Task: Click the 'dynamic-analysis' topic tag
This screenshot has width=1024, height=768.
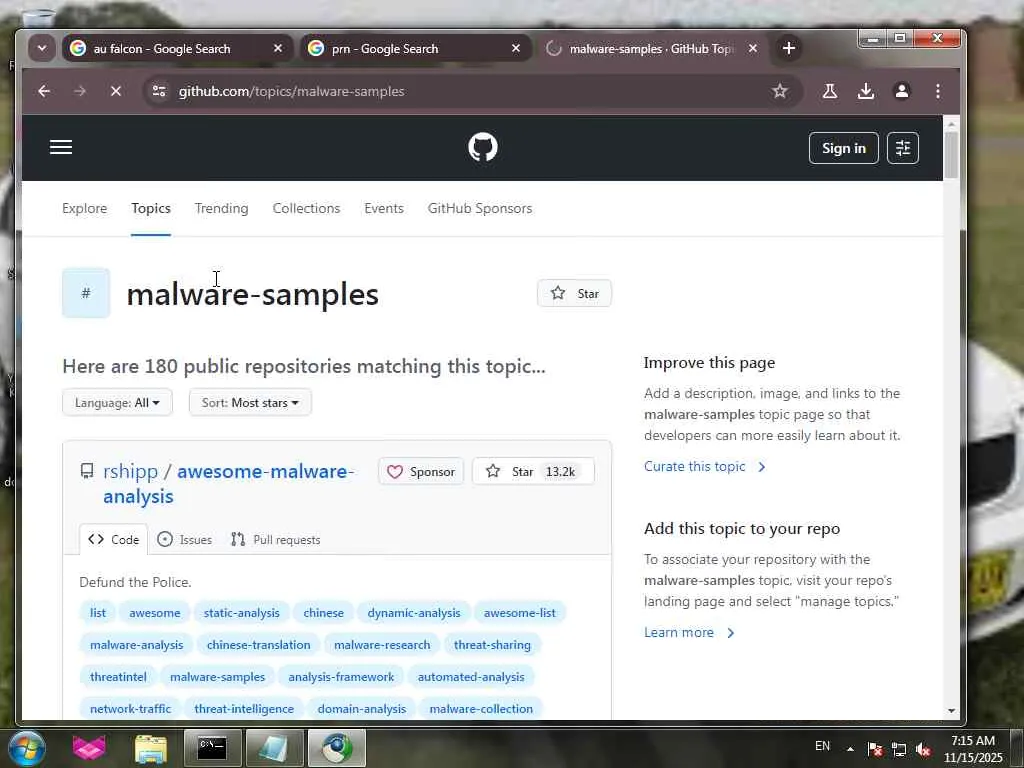Action: point(413,613)
